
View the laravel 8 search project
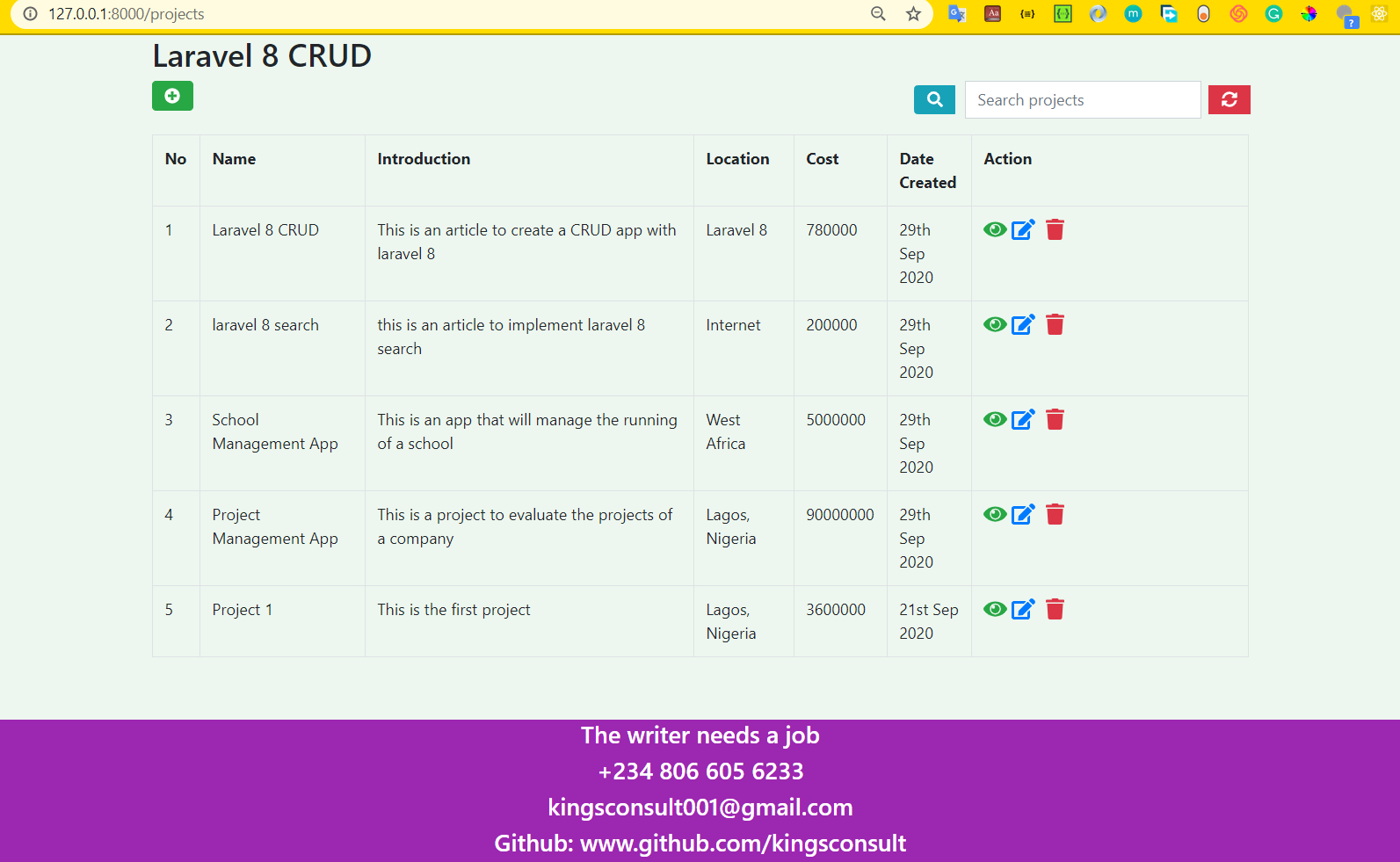point(995,324)
